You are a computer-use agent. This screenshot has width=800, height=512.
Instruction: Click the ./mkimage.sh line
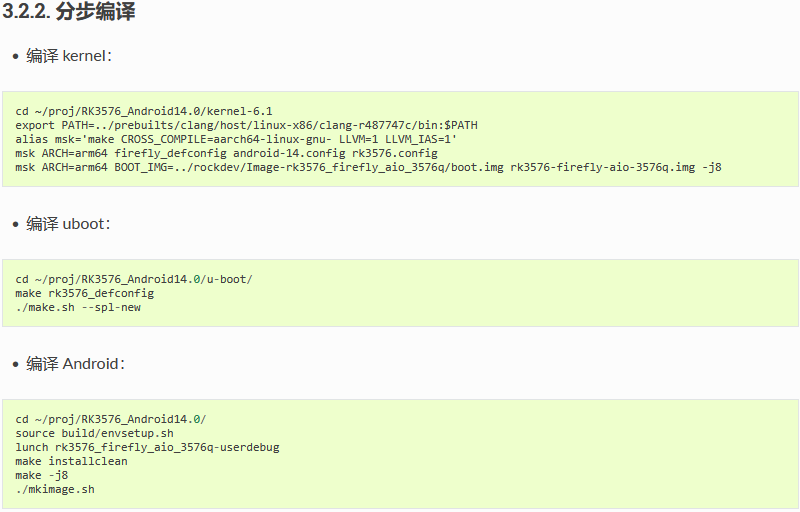(x=55, y=490)
